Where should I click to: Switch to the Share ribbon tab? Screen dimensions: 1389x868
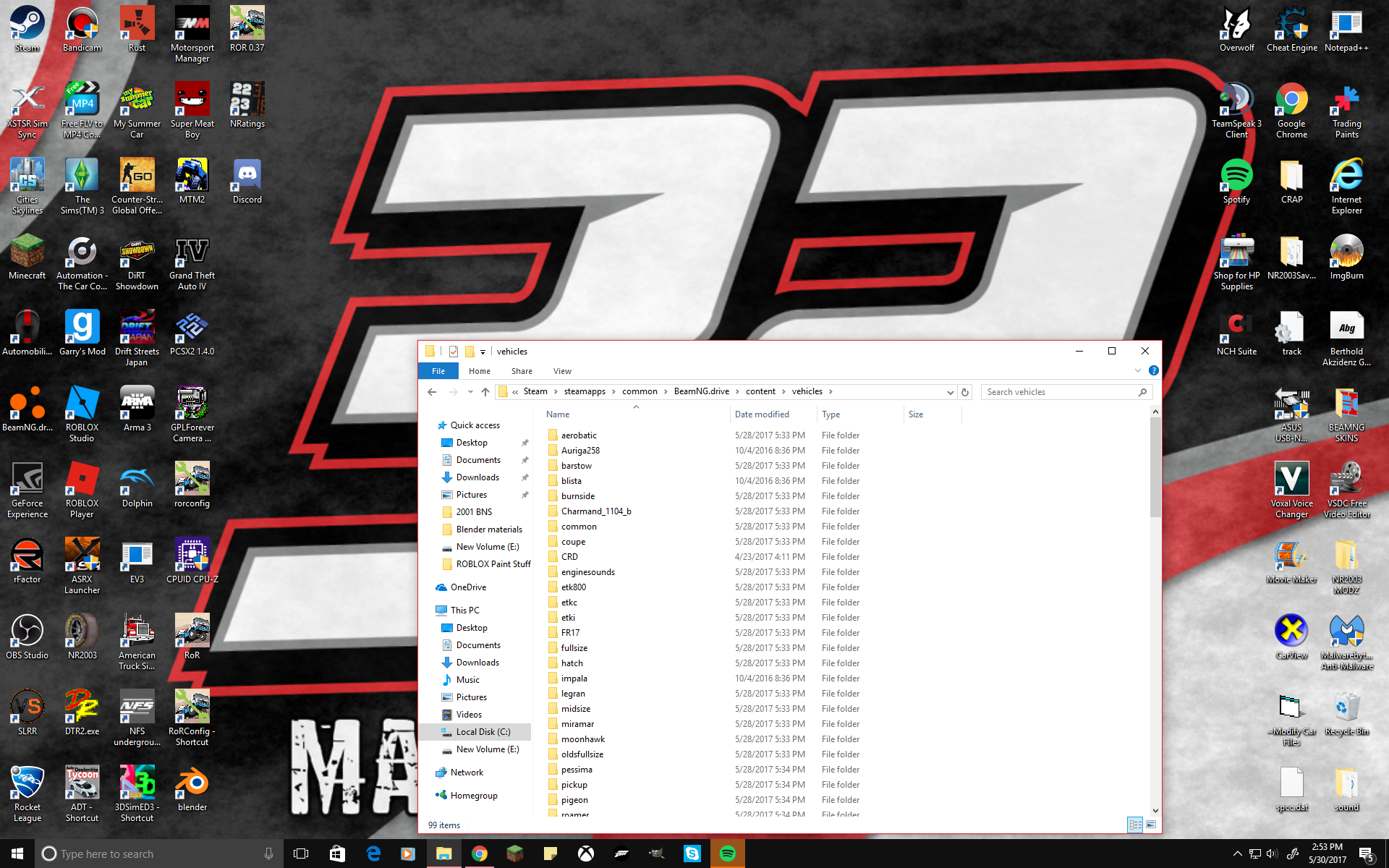tap(522, 371)
